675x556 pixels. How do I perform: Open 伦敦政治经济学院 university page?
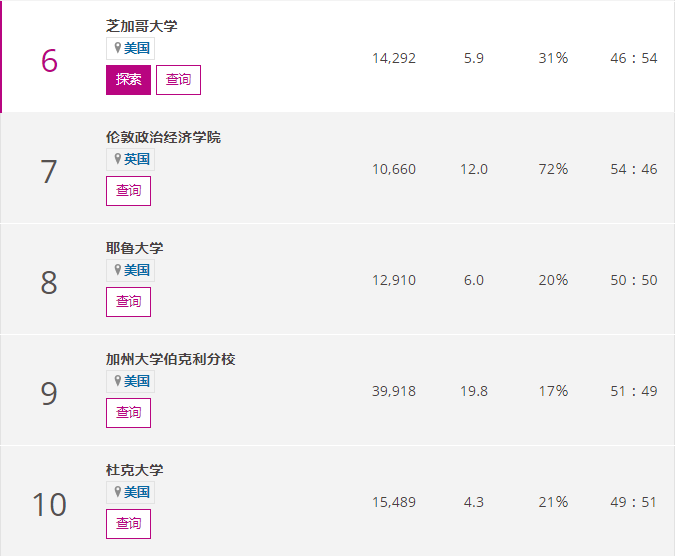(x=163, y=137)
